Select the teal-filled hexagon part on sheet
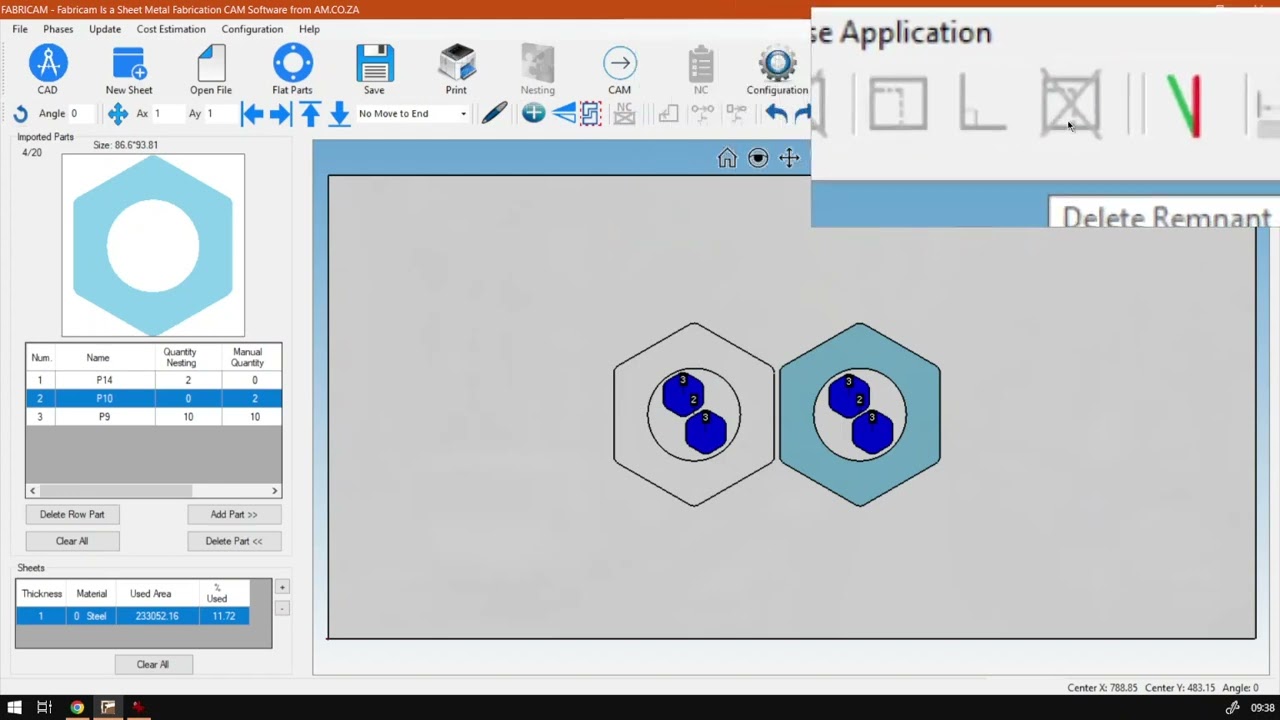Screen dimensions: 1280x720 860,415
